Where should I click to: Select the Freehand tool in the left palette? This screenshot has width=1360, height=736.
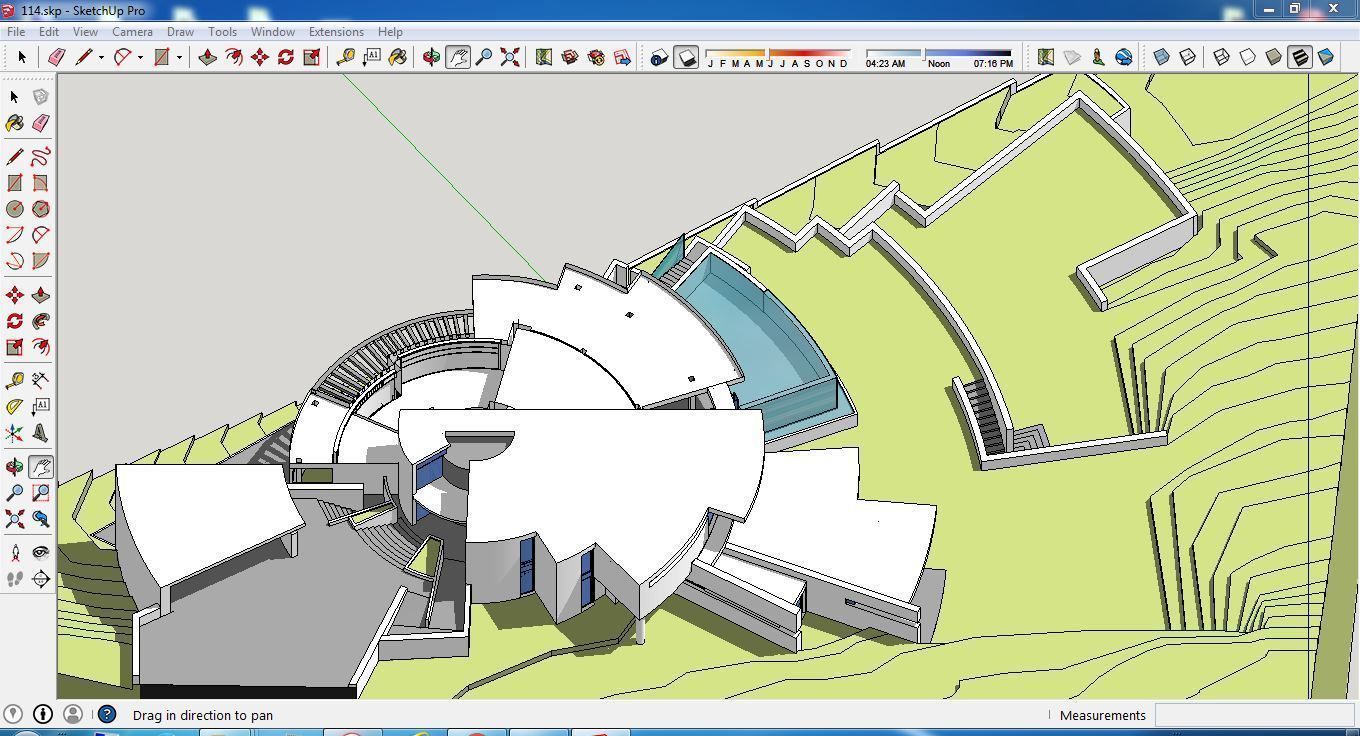coord(41,157)
